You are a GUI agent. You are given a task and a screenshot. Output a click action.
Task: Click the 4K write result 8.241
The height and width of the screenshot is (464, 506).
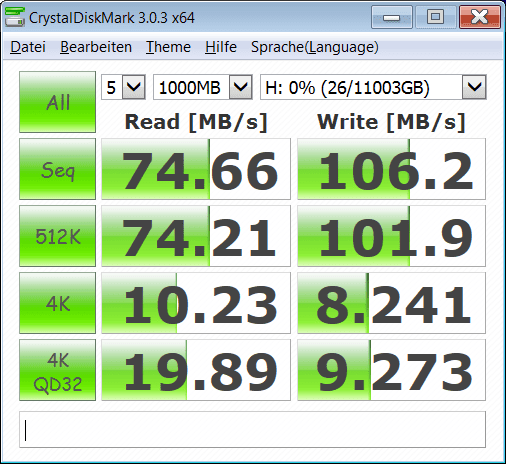(x=391, y=303)
